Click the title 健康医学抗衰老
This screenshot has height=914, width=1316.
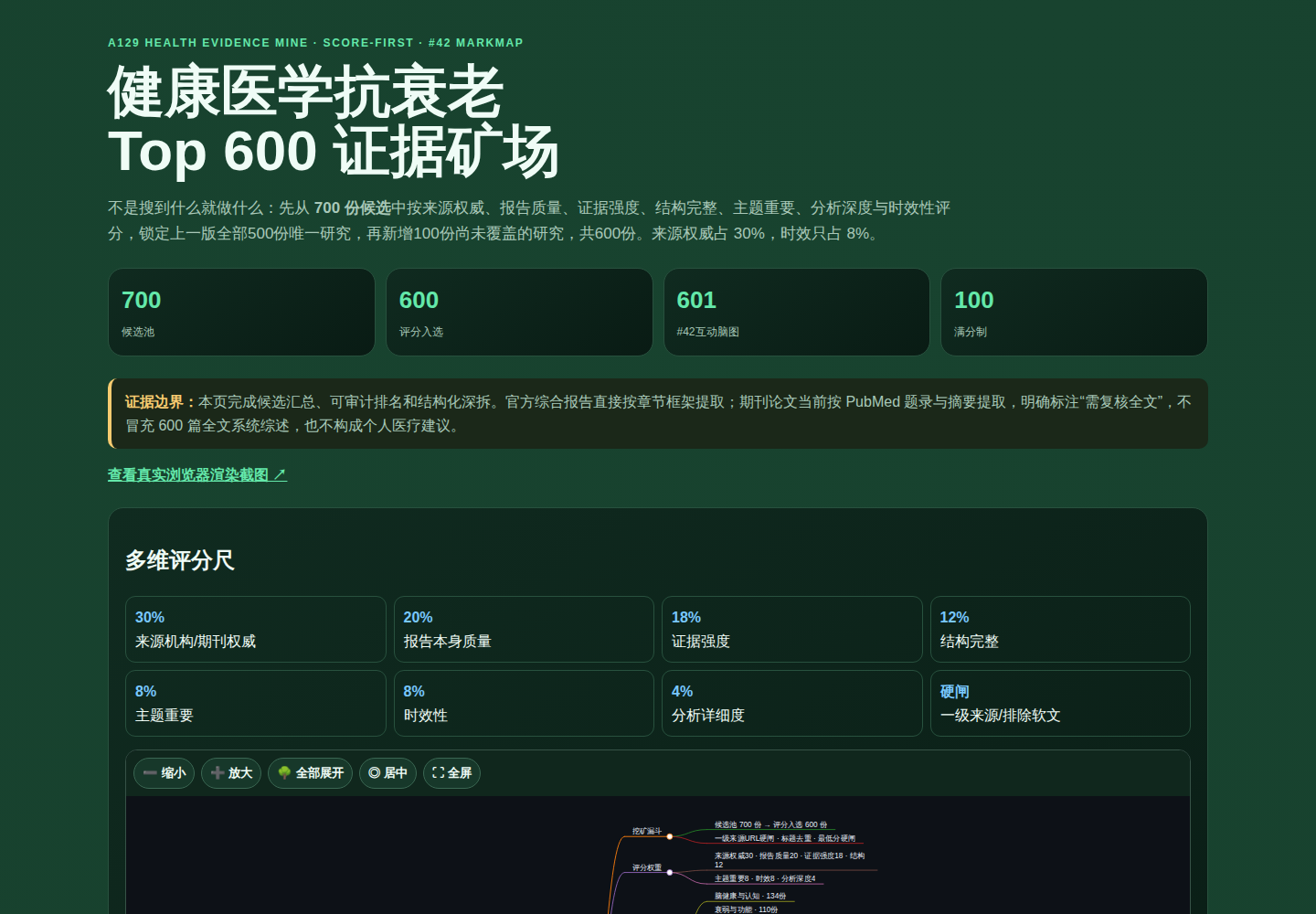(305, 92)
